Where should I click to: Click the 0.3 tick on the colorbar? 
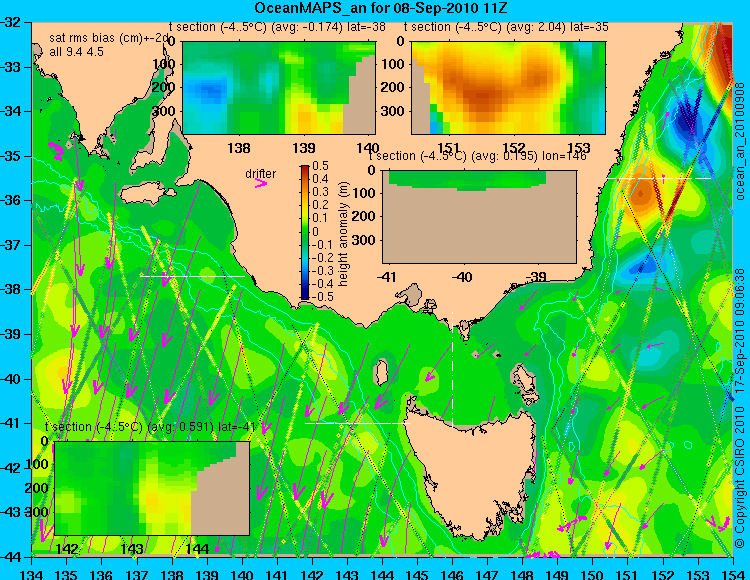coord(320,192)
